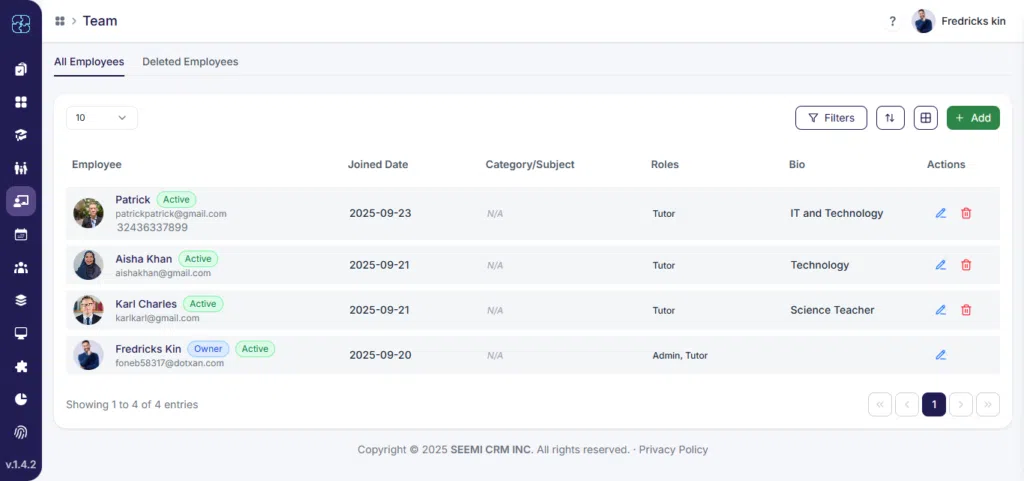Viewport: 1024px width, 481px height.
Task: Click the SEEMI CRM logo icon
Action: point(21,24)
